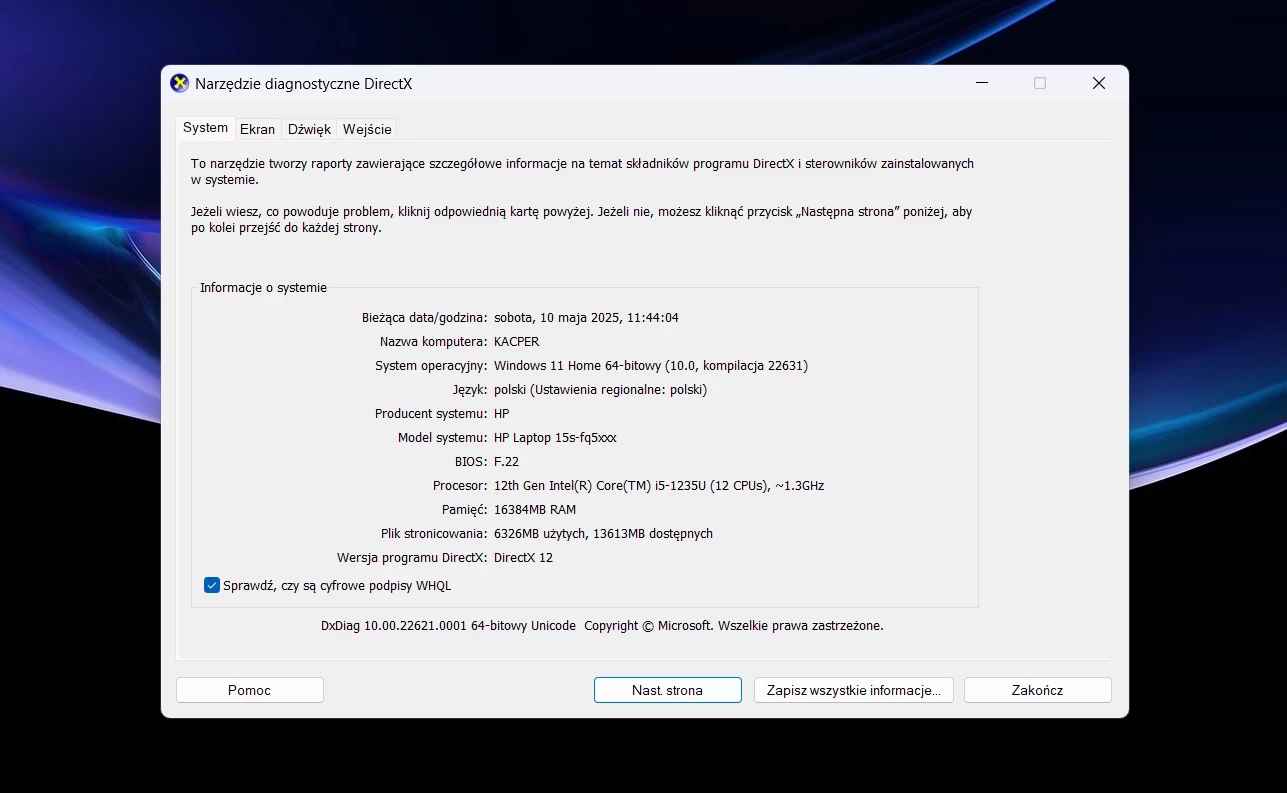The width and height of the screenshot is (1287, 793).
Task: Go to next page with Nast. strona
Action: click(667, 690)
